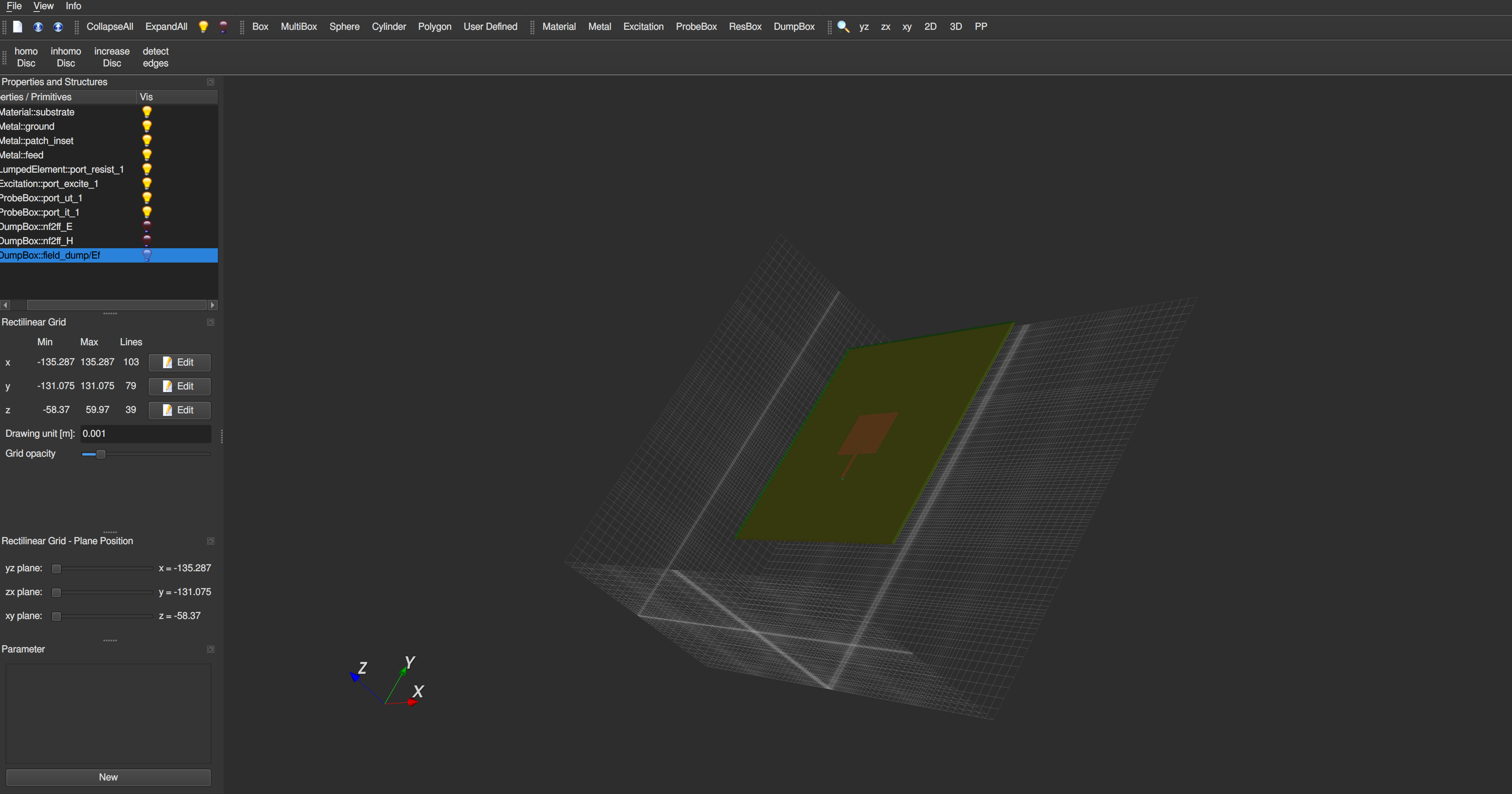This screenshot has width=1512, height=794.
Task: Click the red hide-all bulb toolbar icon
Action: point(223,26)
